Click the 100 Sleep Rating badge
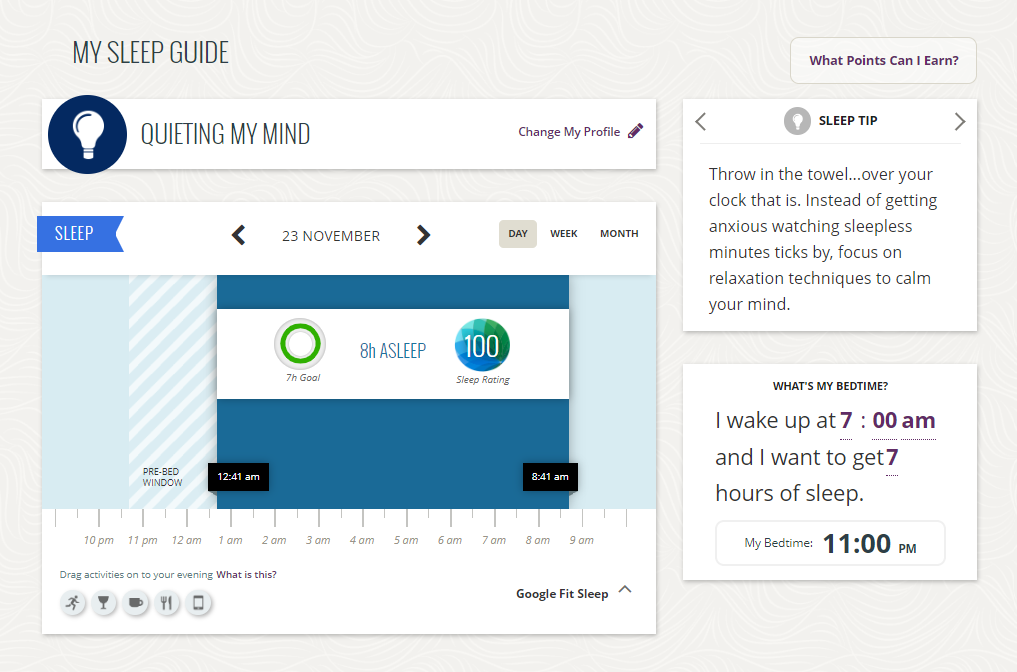This screenshot has height=672, width=1017. 482,346
